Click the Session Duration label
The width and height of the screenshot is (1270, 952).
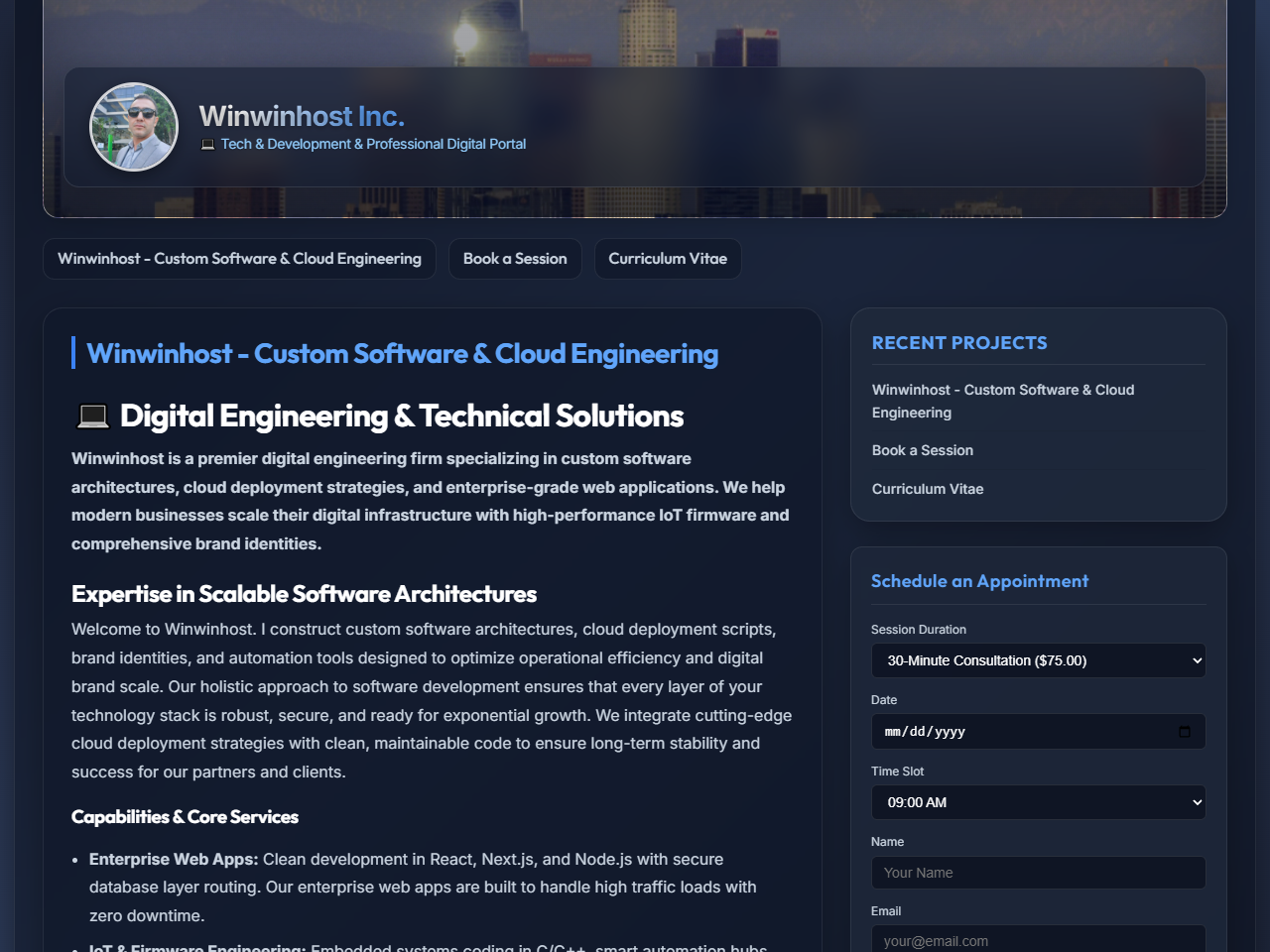point(919,630)
